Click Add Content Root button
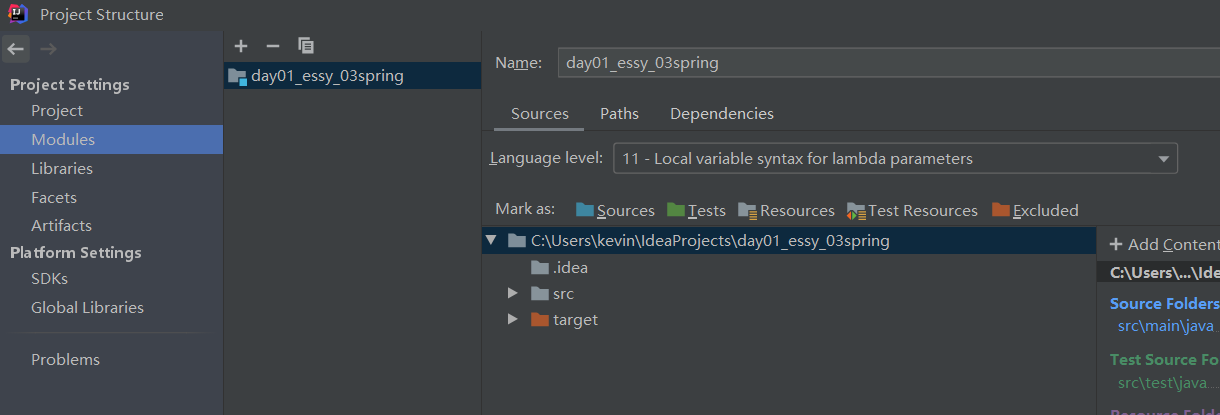 pyautogui.click(x=1164, y=245)
